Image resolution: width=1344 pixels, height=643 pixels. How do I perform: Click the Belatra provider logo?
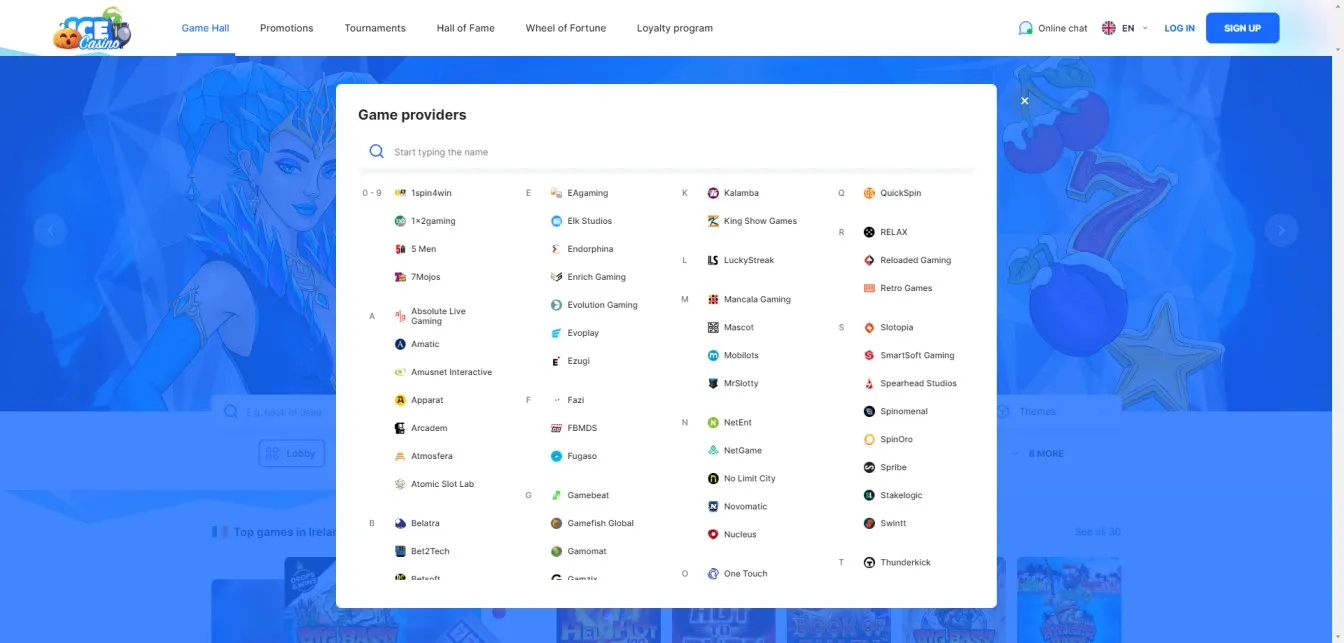pyautogui.click(x=400, y=523)
